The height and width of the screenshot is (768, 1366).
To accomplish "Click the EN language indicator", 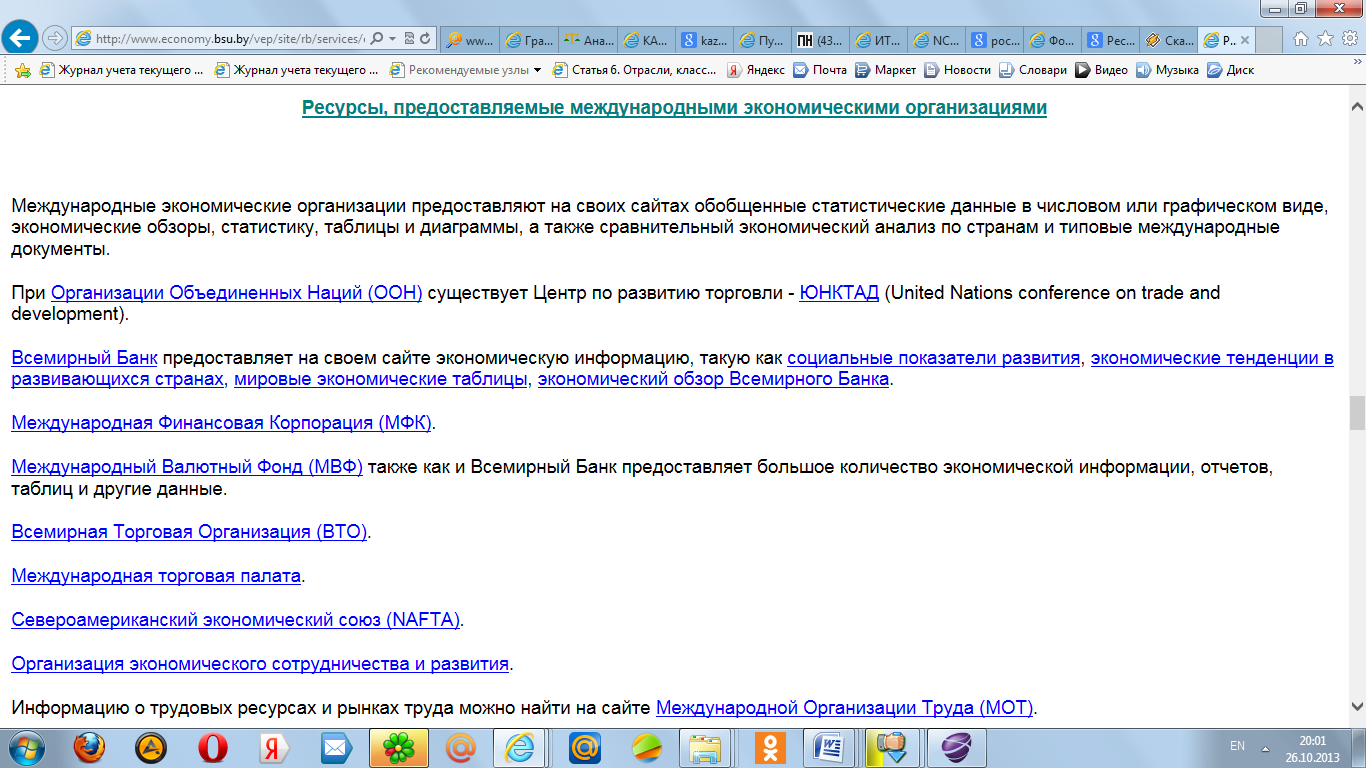I will point(1237,746).
